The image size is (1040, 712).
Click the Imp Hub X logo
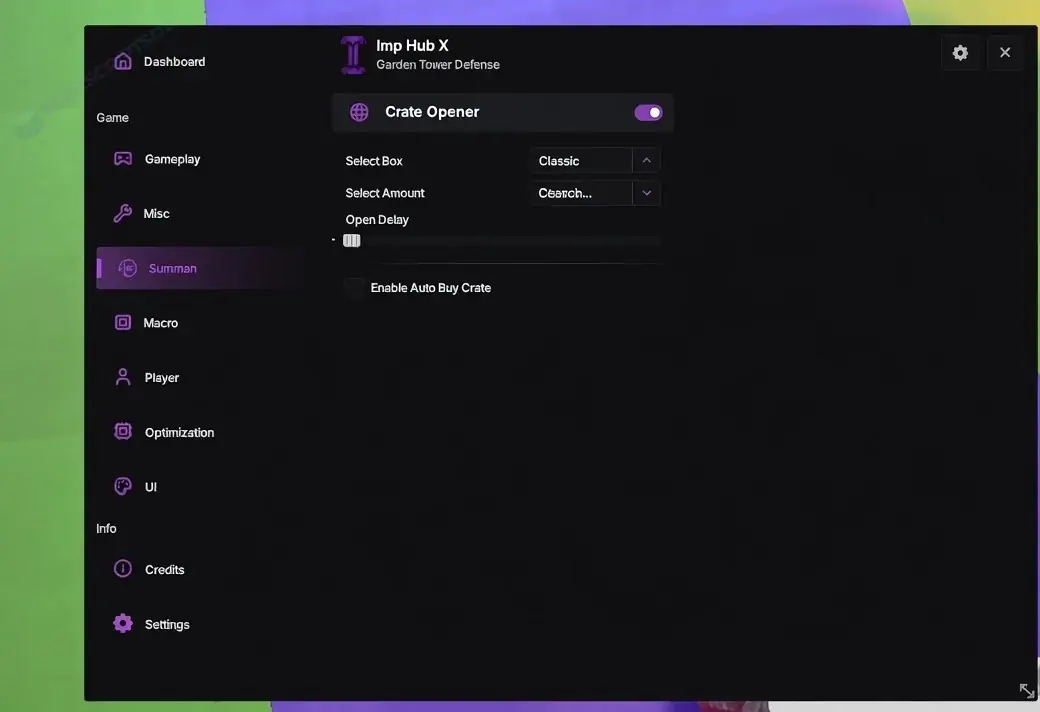click(x=353, y=55)
